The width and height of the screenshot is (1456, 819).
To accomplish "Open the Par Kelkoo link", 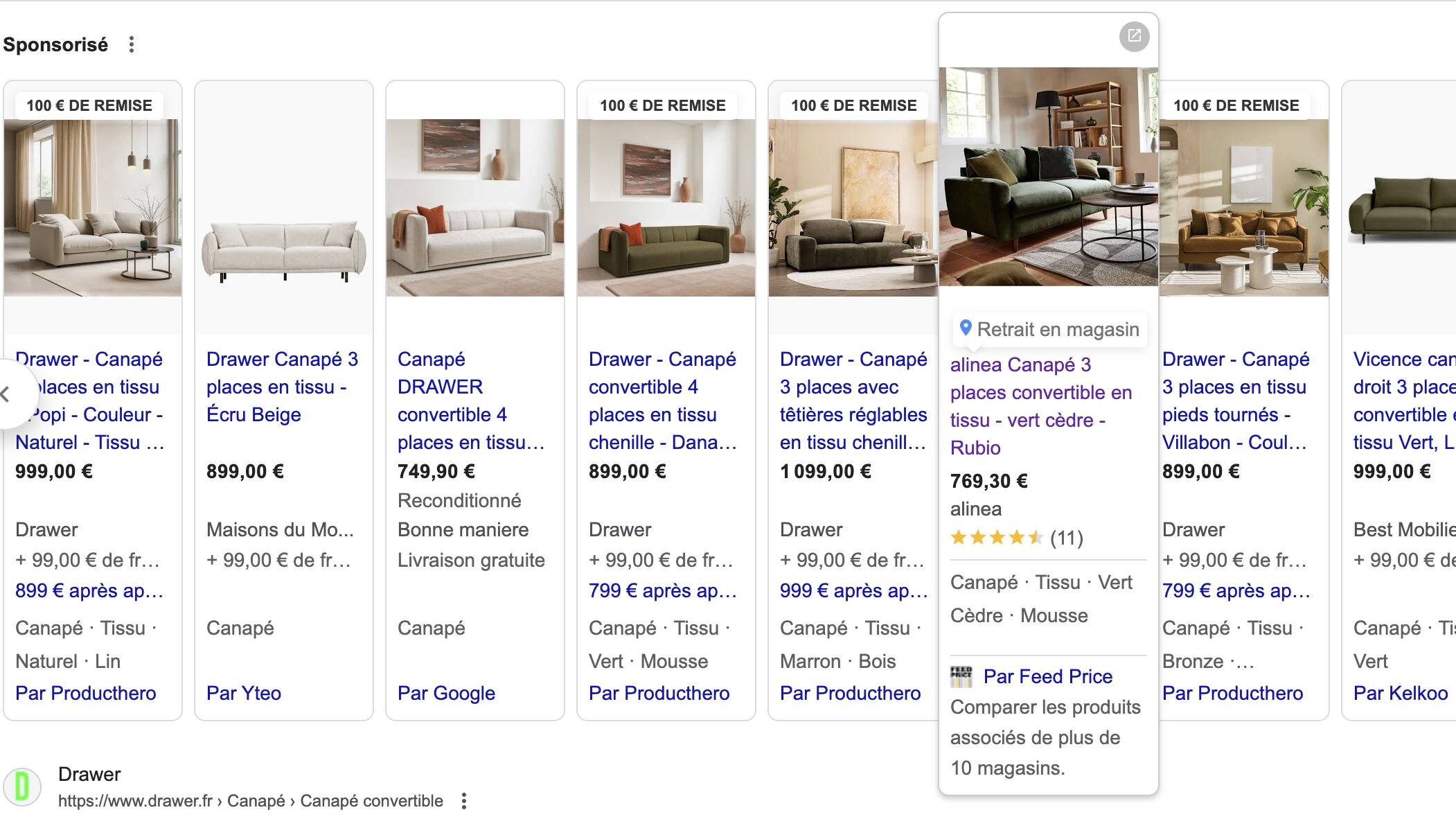I will 1400,693.
